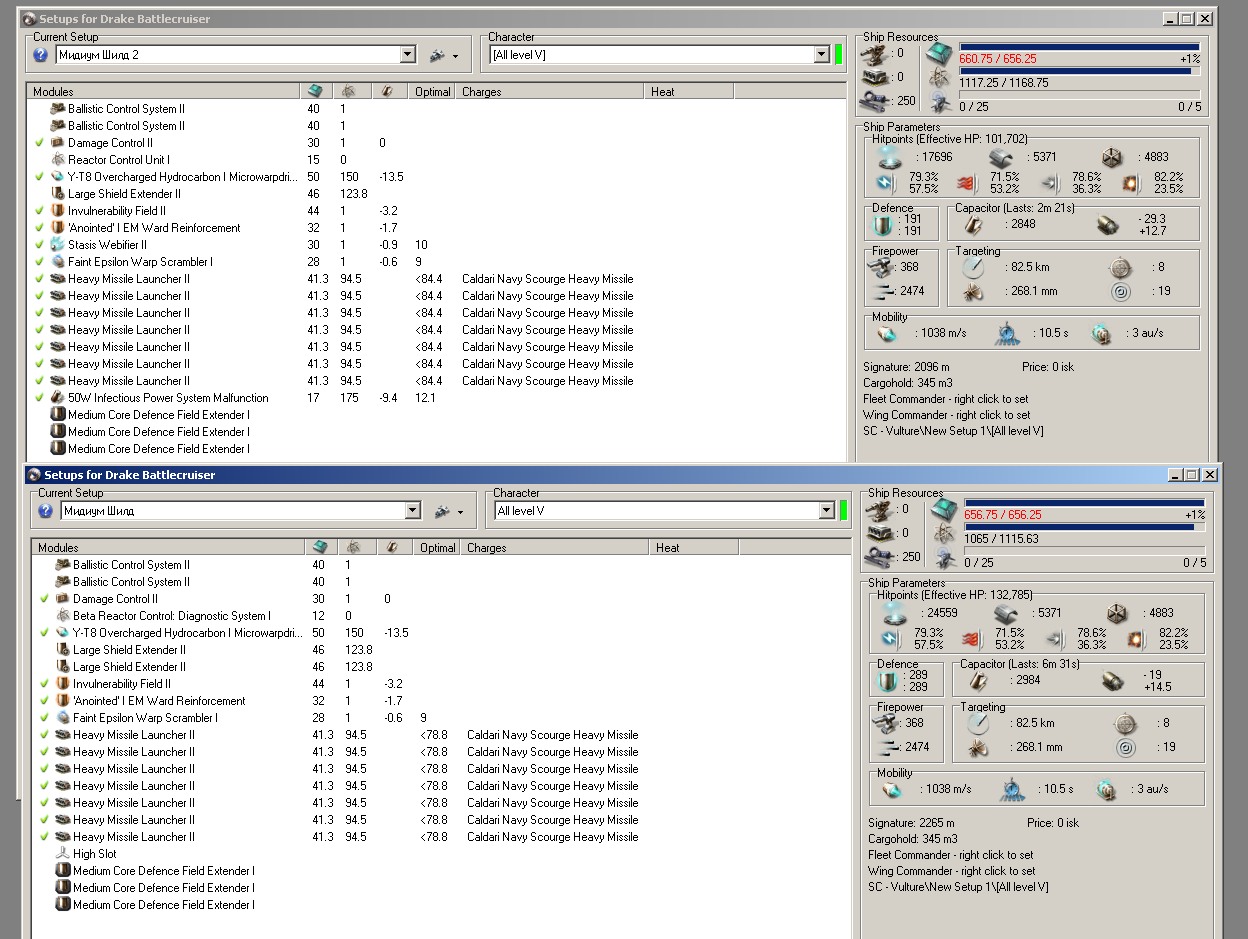Click the empty High Slot icon
Image resolution: width=1248 pixels, height=939 pixels.
(63, 854)
